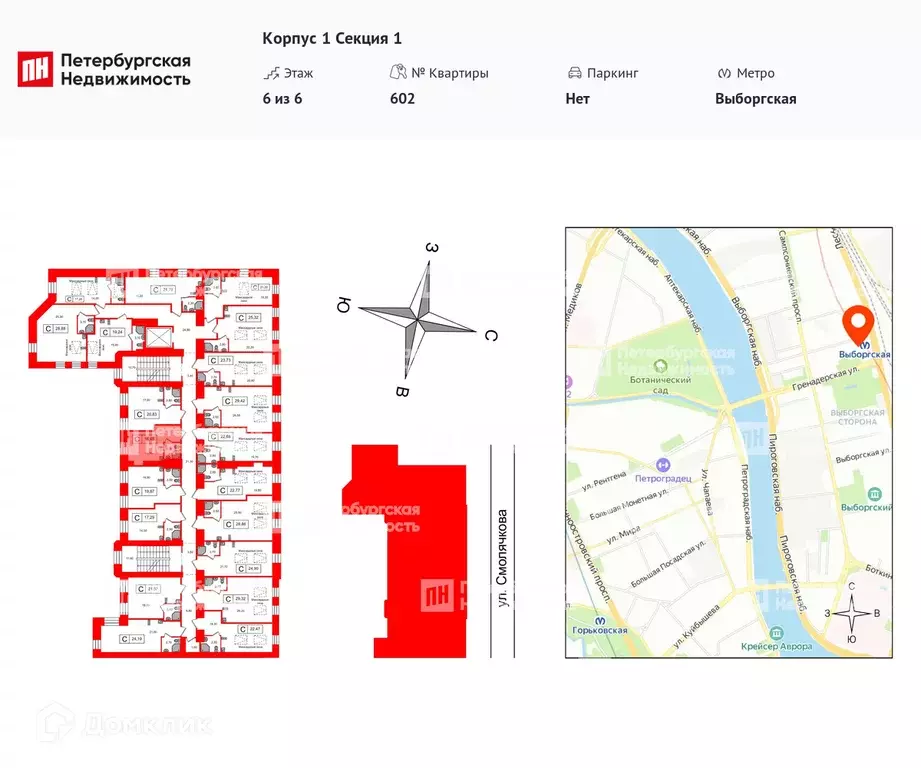Click the keys icon beside № Квартиры
Image resolution: width=921 pixels, height=768 pixels.
click(398, 72)
